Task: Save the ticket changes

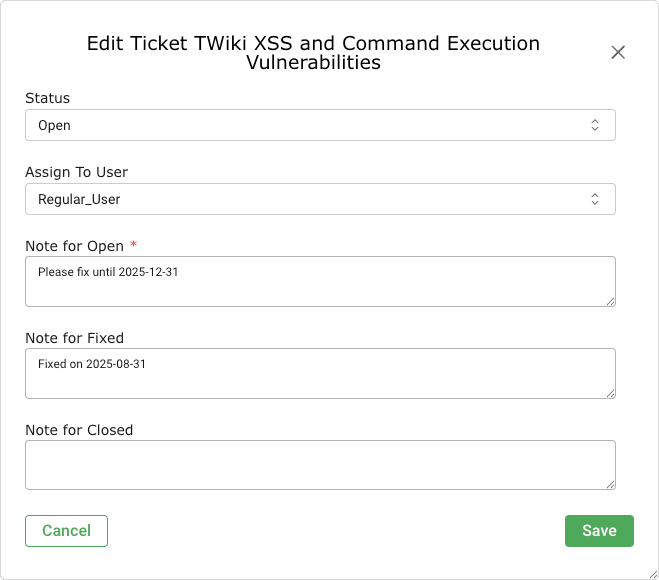Action: (599, 531)
